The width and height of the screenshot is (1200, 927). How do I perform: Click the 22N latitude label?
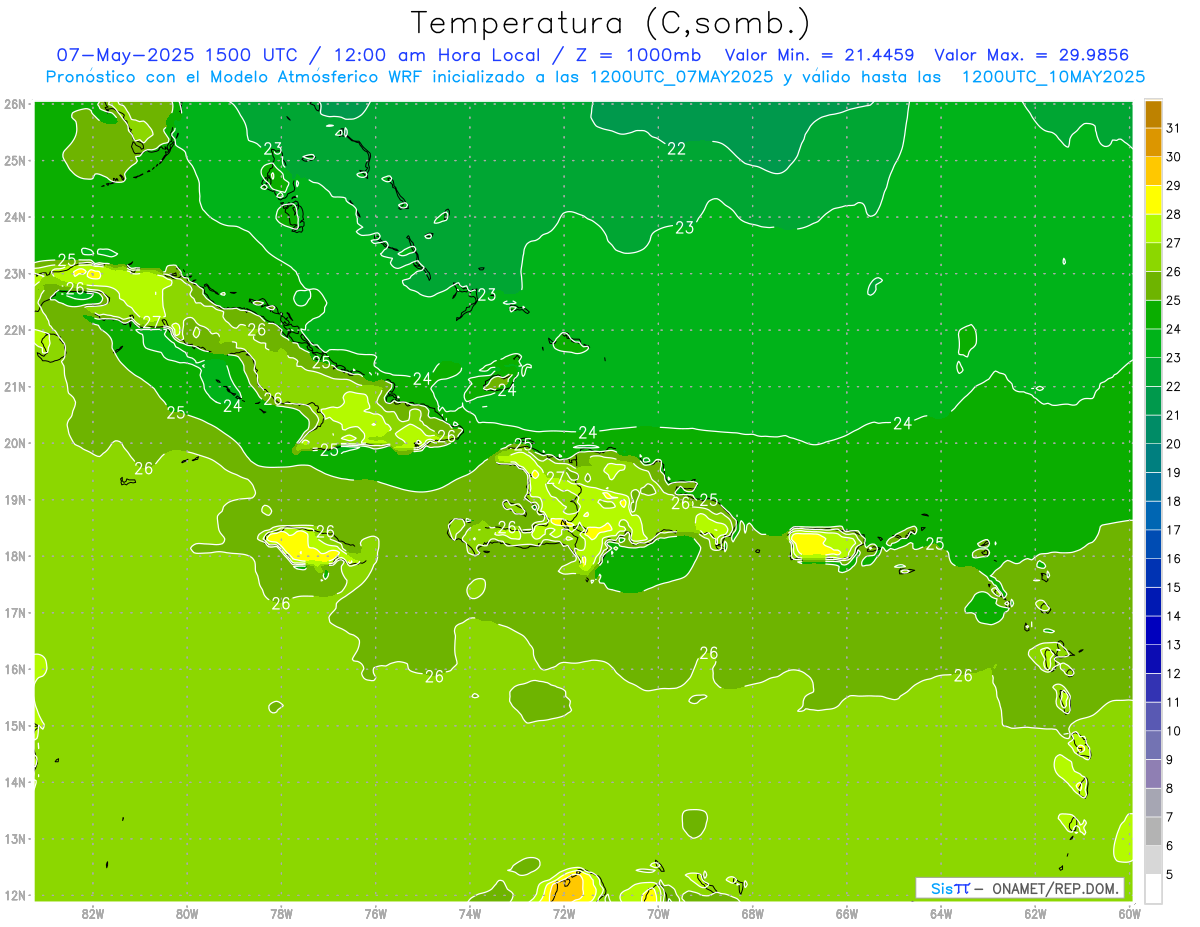(x=15, y=330)
